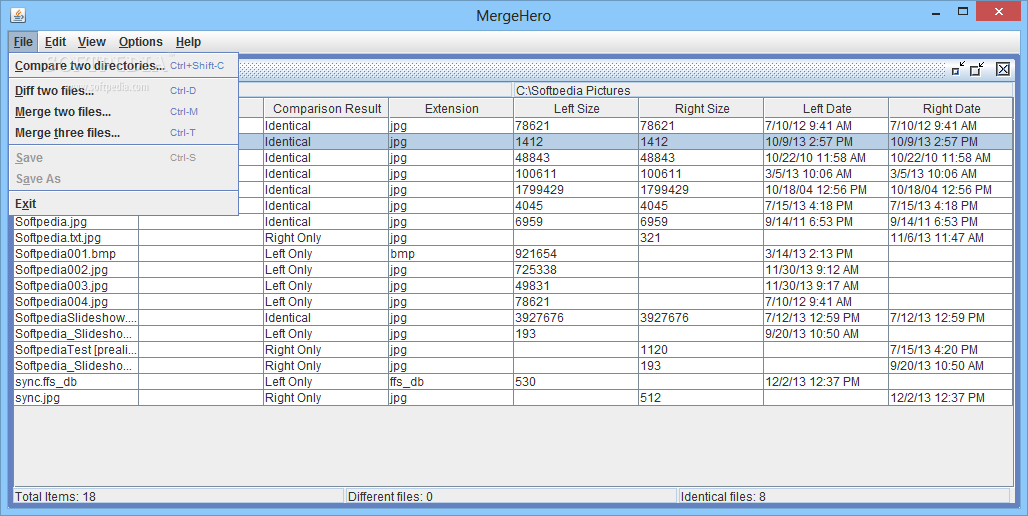The image size is (1028, 516).
Task: Click left date 3/14/13 2:13 PM
Action: tap(810, 254)
